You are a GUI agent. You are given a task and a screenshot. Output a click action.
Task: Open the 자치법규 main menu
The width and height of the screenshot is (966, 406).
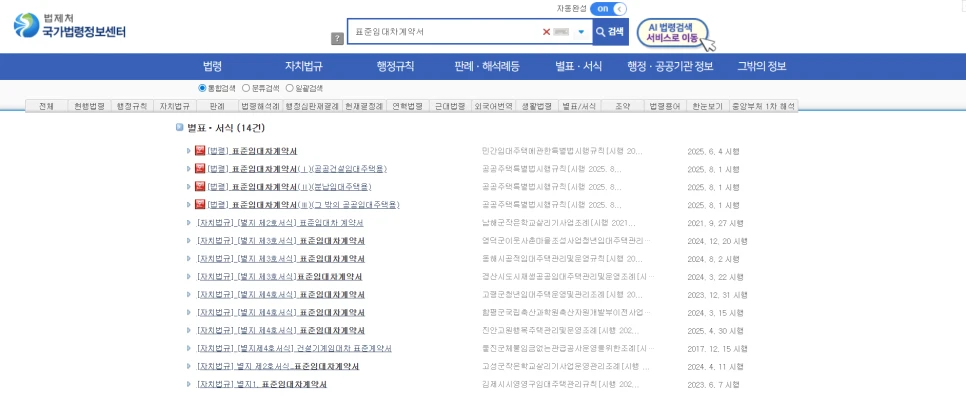pyautogui.click(x=304, y=67)
